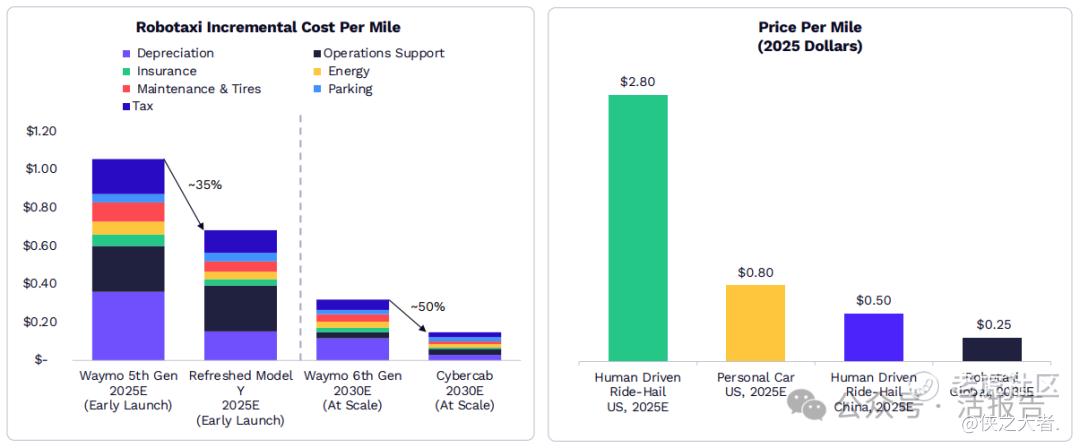The width and height of the screenshot is (1080, 448).
Task: Click the Energy legend yellow swatch
Action: coord(317,71)
